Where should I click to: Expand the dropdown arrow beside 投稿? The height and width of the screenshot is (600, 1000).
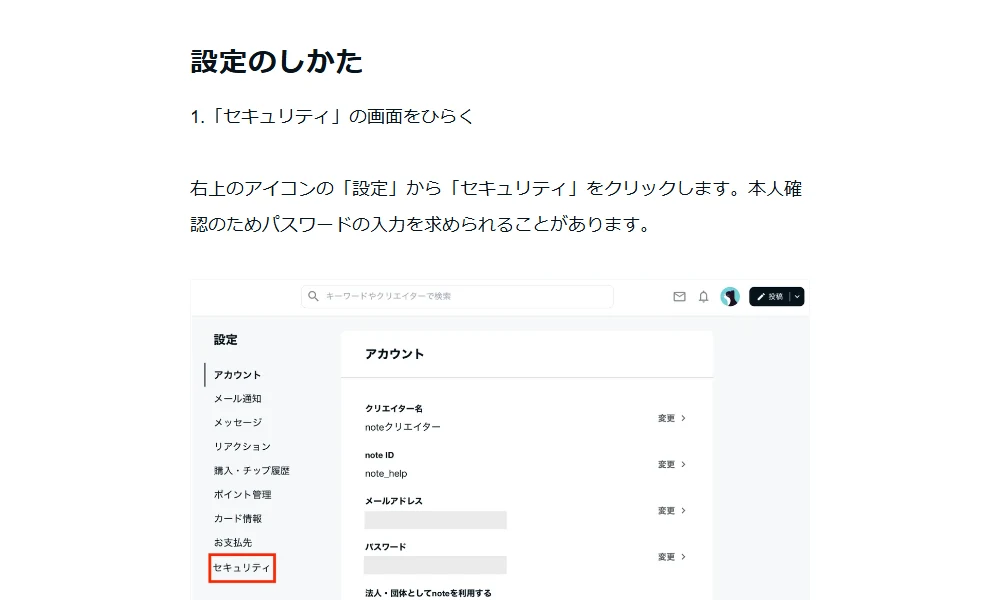[797, 296]
